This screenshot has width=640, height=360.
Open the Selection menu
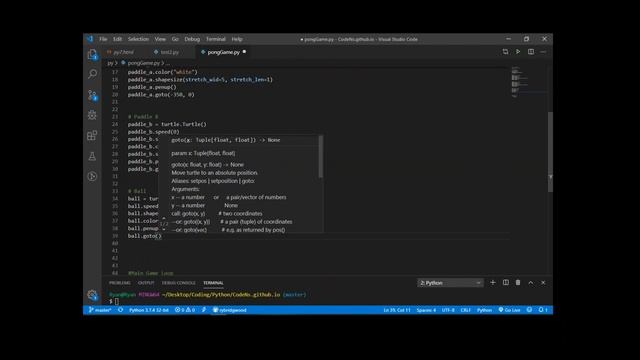tap(138, 39)
